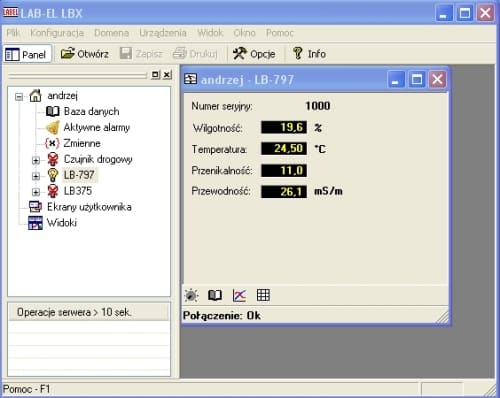Click the LB-797 window resize grip
500x398 pixels.
click(442, 317)
